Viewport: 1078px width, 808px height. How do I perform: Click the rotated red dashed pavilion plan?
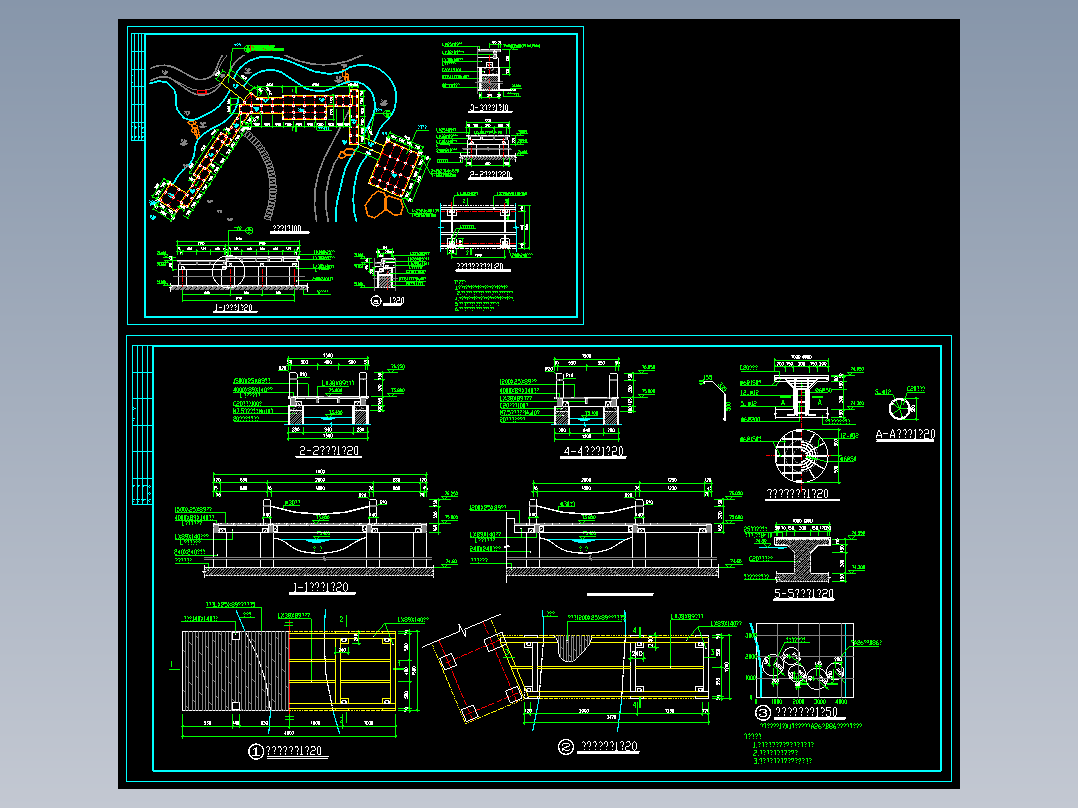point(478,668)
